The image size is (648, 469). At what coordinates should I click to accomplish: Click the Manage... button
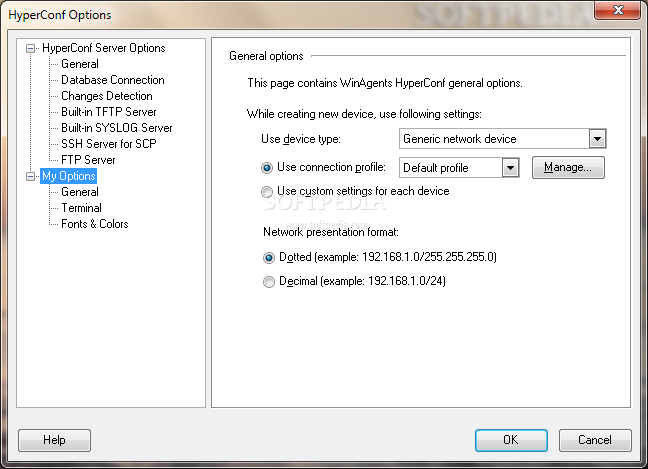[x=568, y=167]
